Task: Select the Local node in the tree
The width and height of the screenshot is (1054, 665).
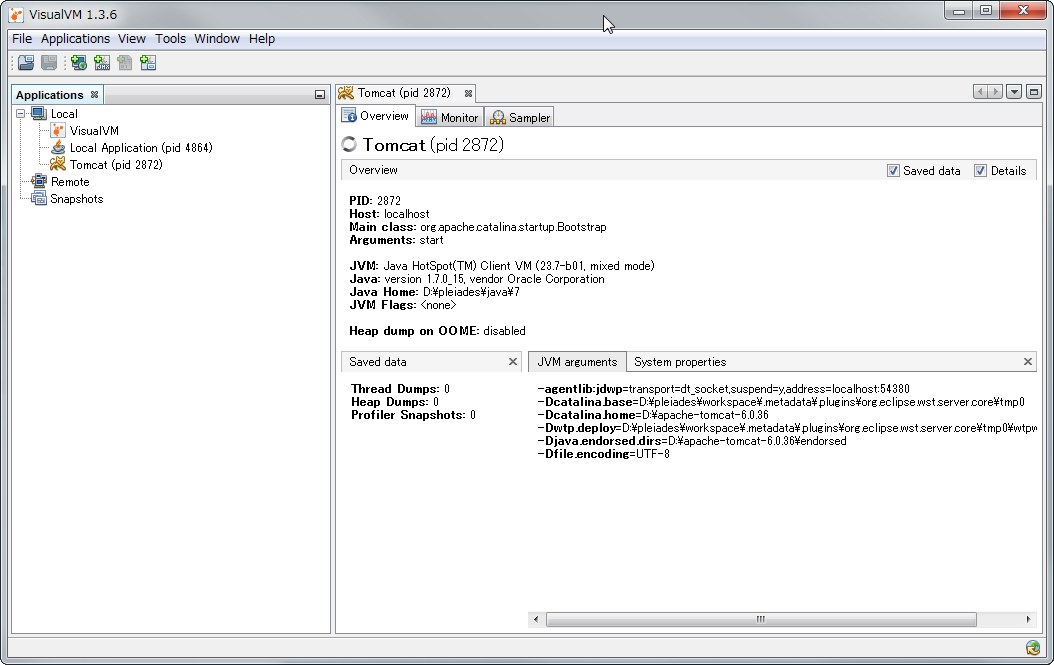Action: (x=64, y=114)
